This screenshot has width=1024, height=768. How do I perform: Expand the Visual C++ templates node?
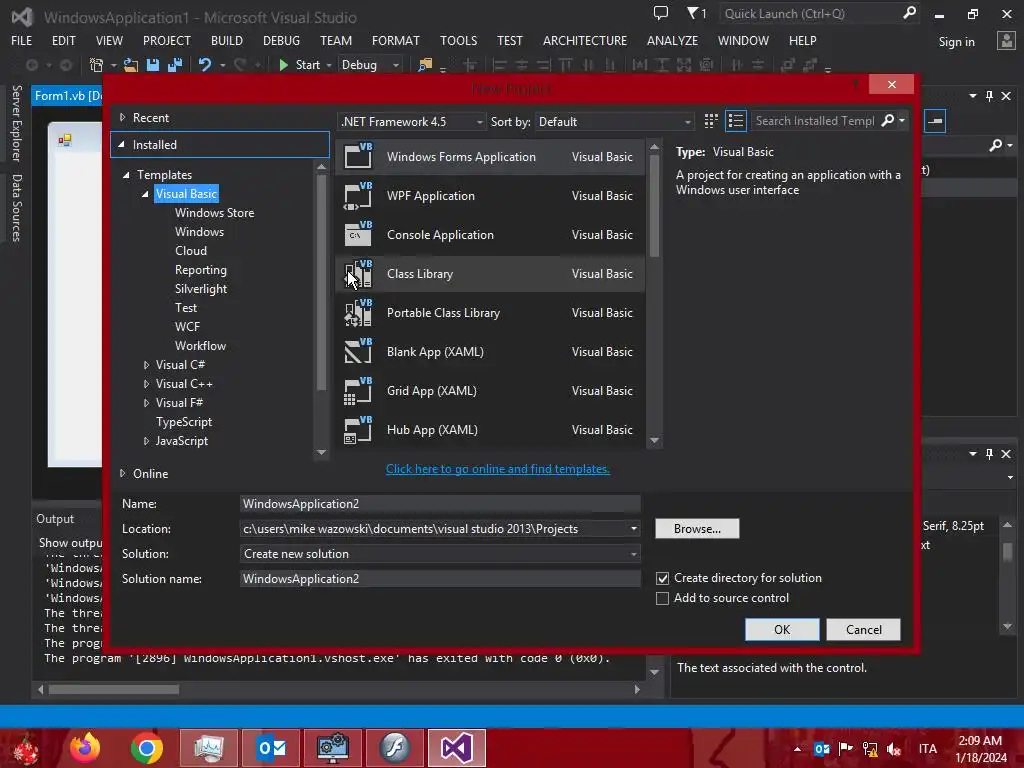[x=146, y=384]
